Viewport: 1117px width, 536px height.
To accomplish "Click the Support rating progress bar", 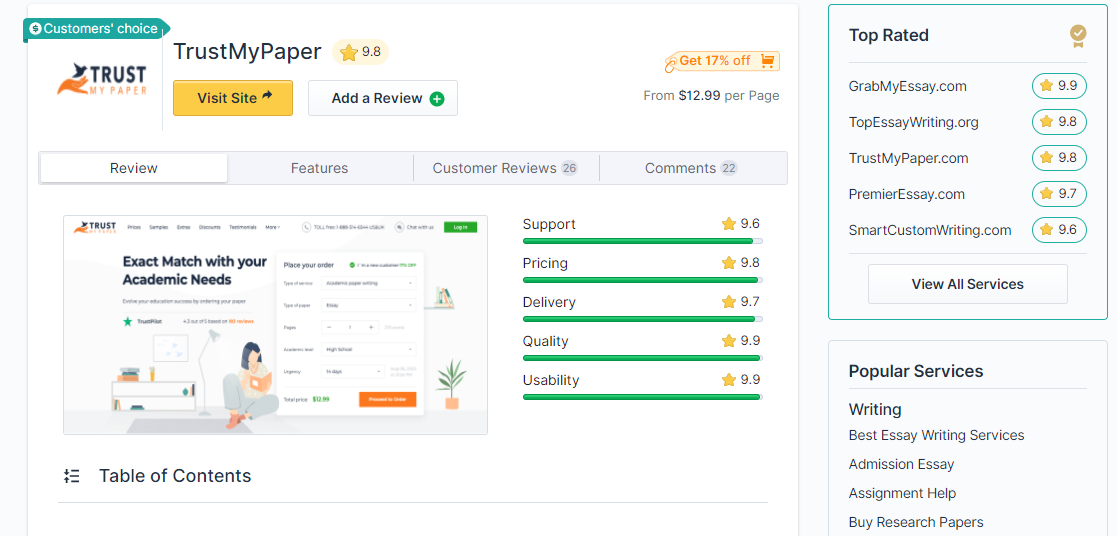I will point(643,241).
